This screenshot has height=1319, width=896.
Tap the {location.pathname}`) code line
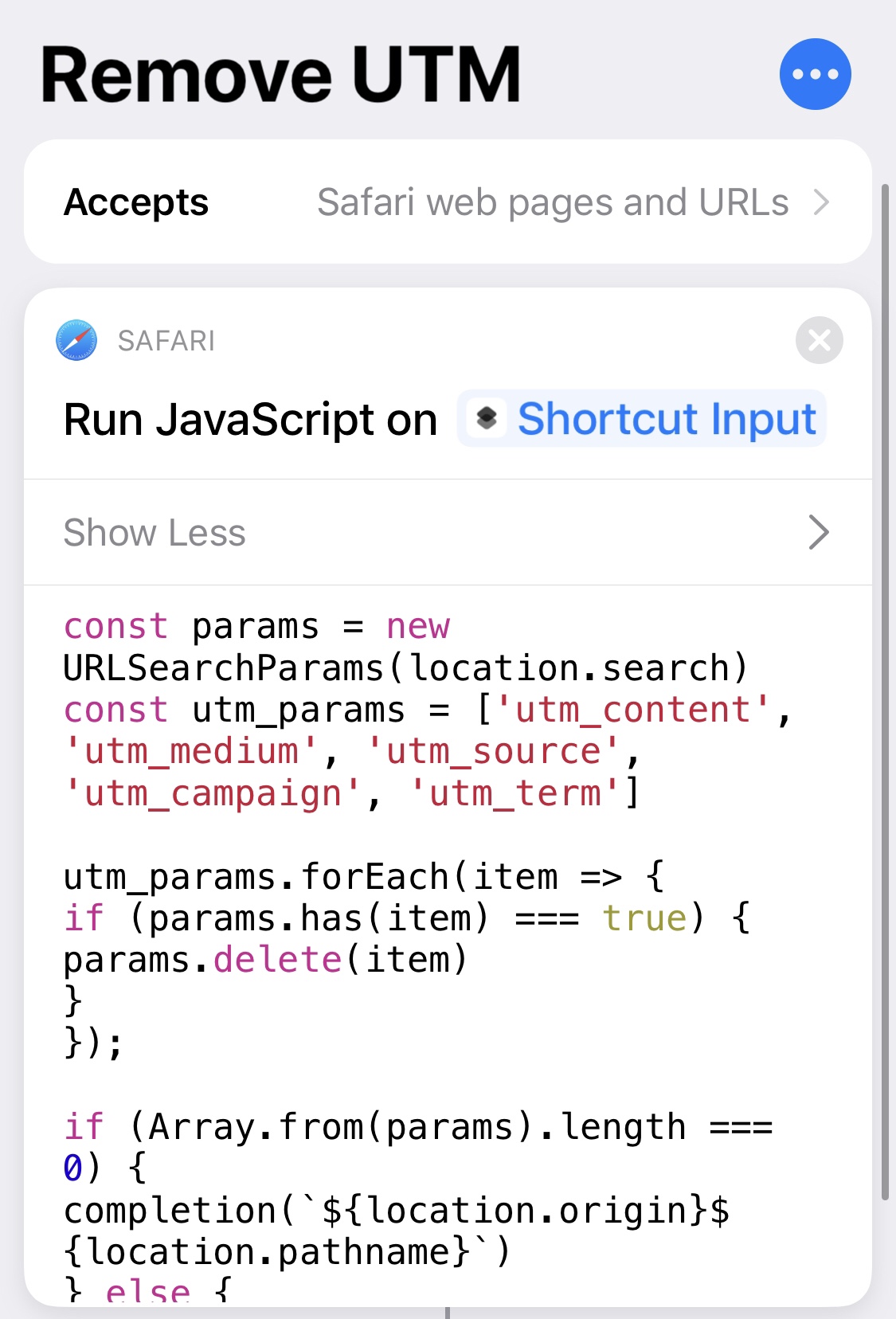pos(286,1252)
